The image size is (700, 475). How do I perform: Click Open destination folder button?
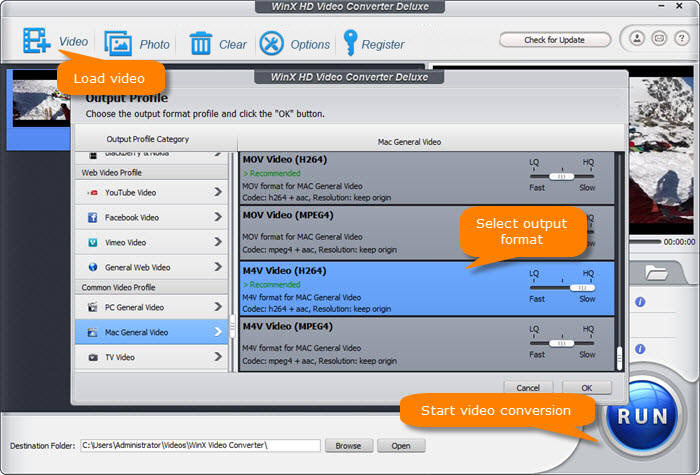click(401, 446)
